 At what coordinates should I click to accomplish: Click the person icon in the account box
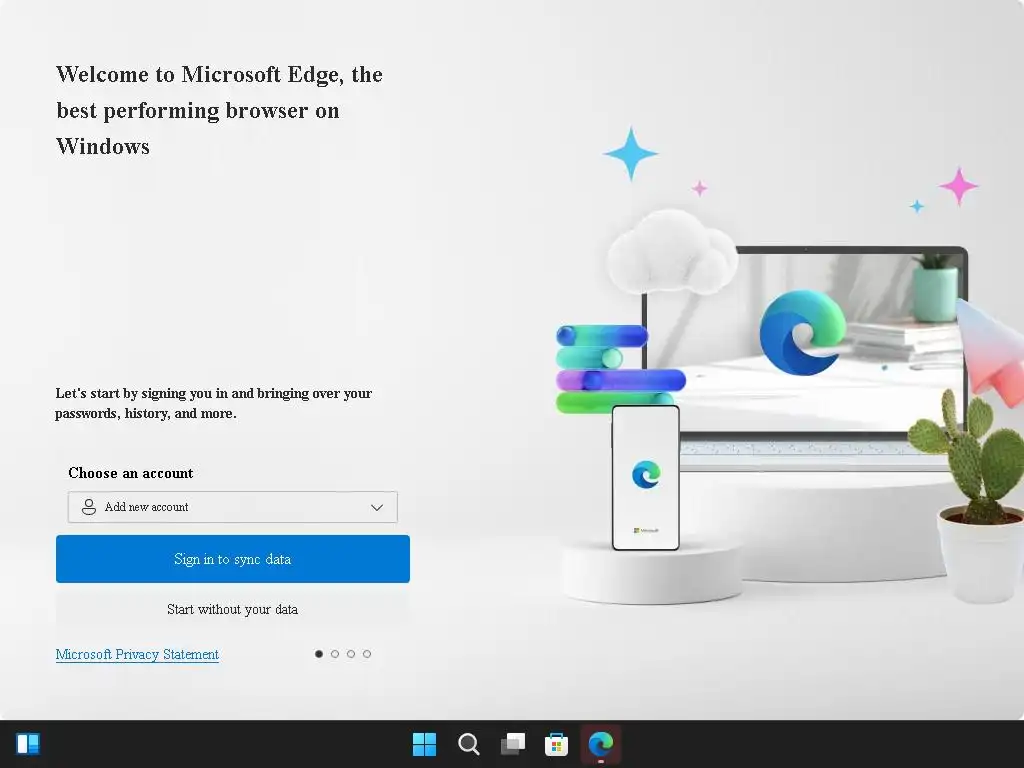89,507
